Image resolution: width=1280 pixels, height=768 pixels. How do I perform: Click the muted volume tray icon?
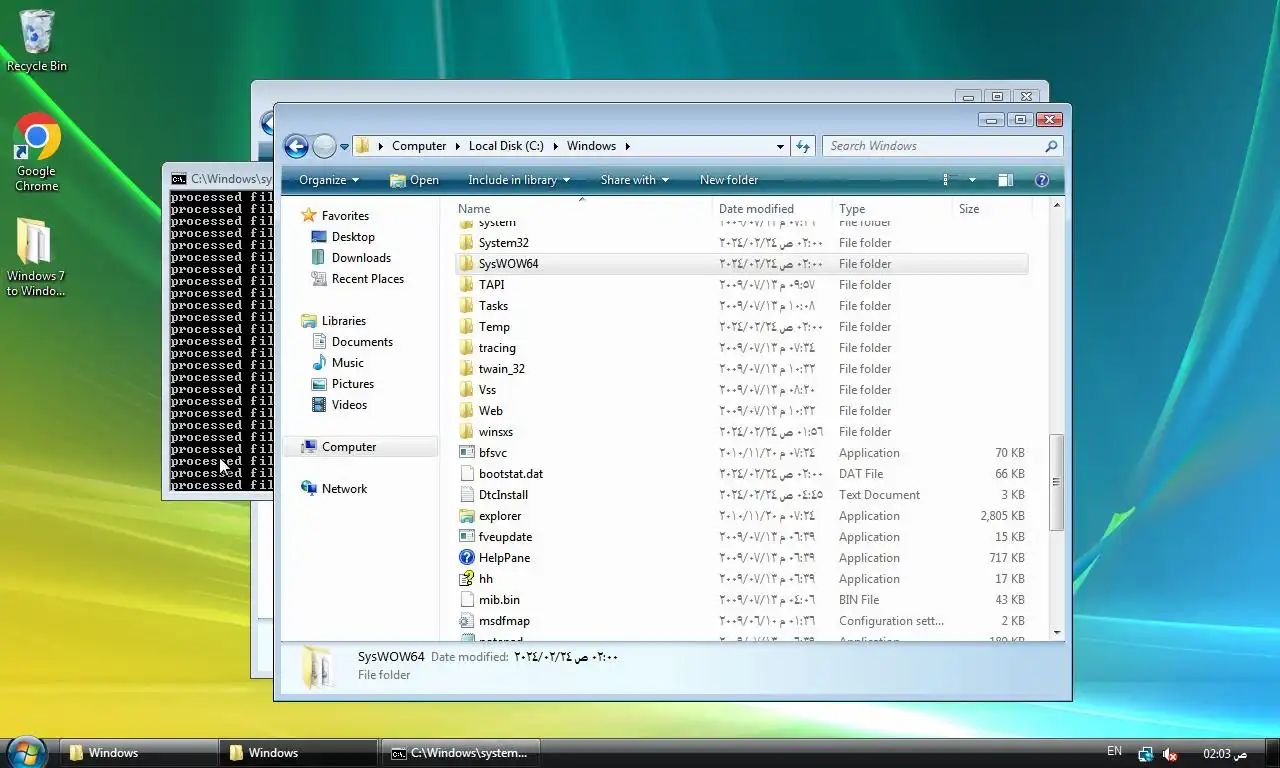point(1169,754)
